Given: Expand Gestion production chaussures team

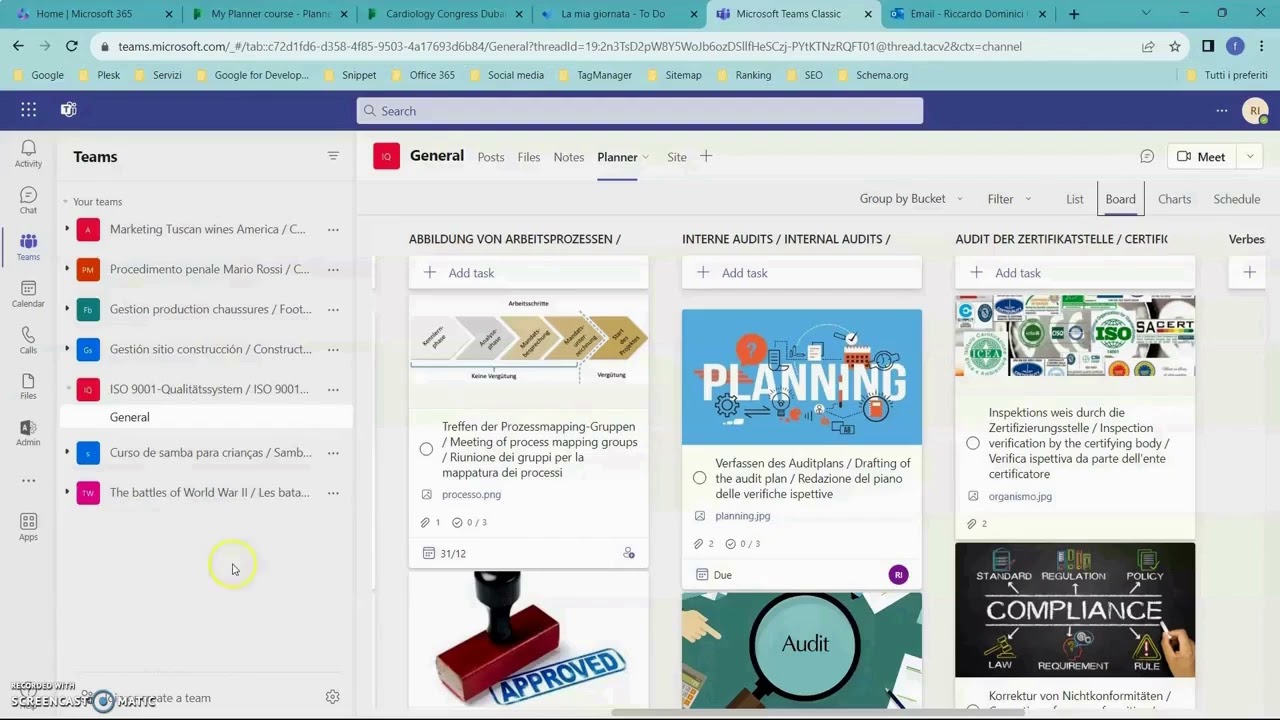Looking at the screenshot, I should pyautogui.click(x=67, y=309).
